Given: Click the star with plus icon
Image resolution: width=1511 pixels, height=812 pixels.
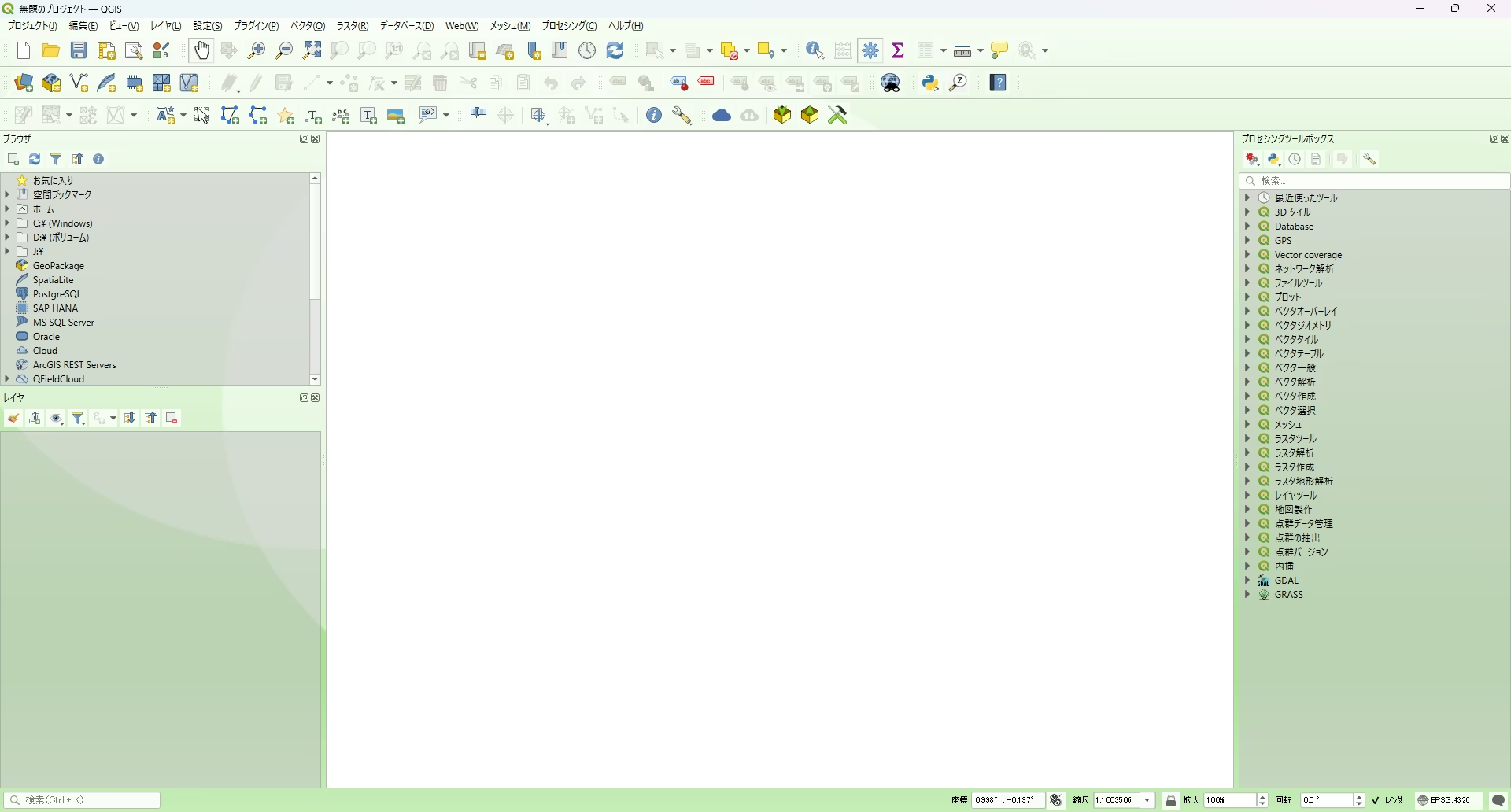Looking at the screenshot, I should [286, 116].
